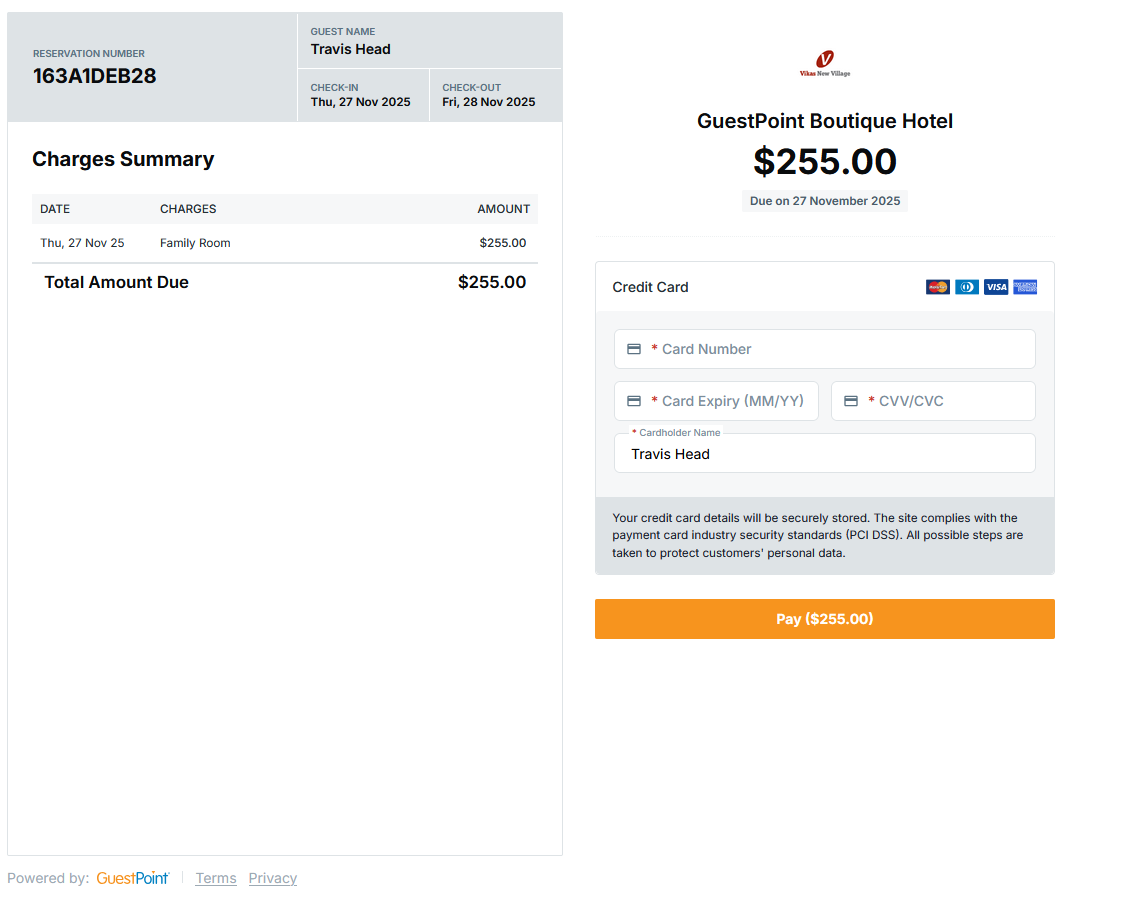Click the GuestPoint logo in footer

tap(133, 878)
